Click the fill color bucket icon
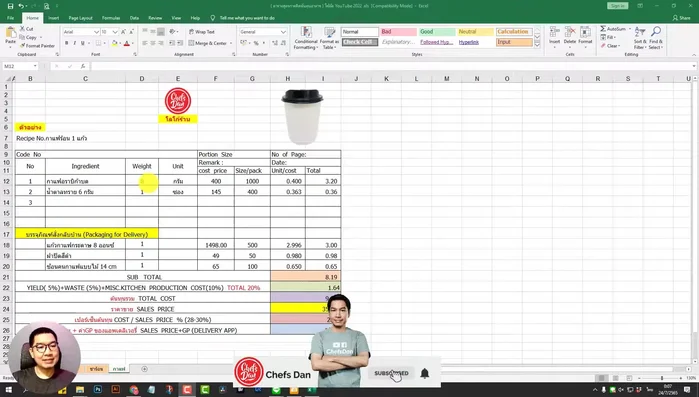This screenshot has width=699, height=397. (x=115, y=43)
